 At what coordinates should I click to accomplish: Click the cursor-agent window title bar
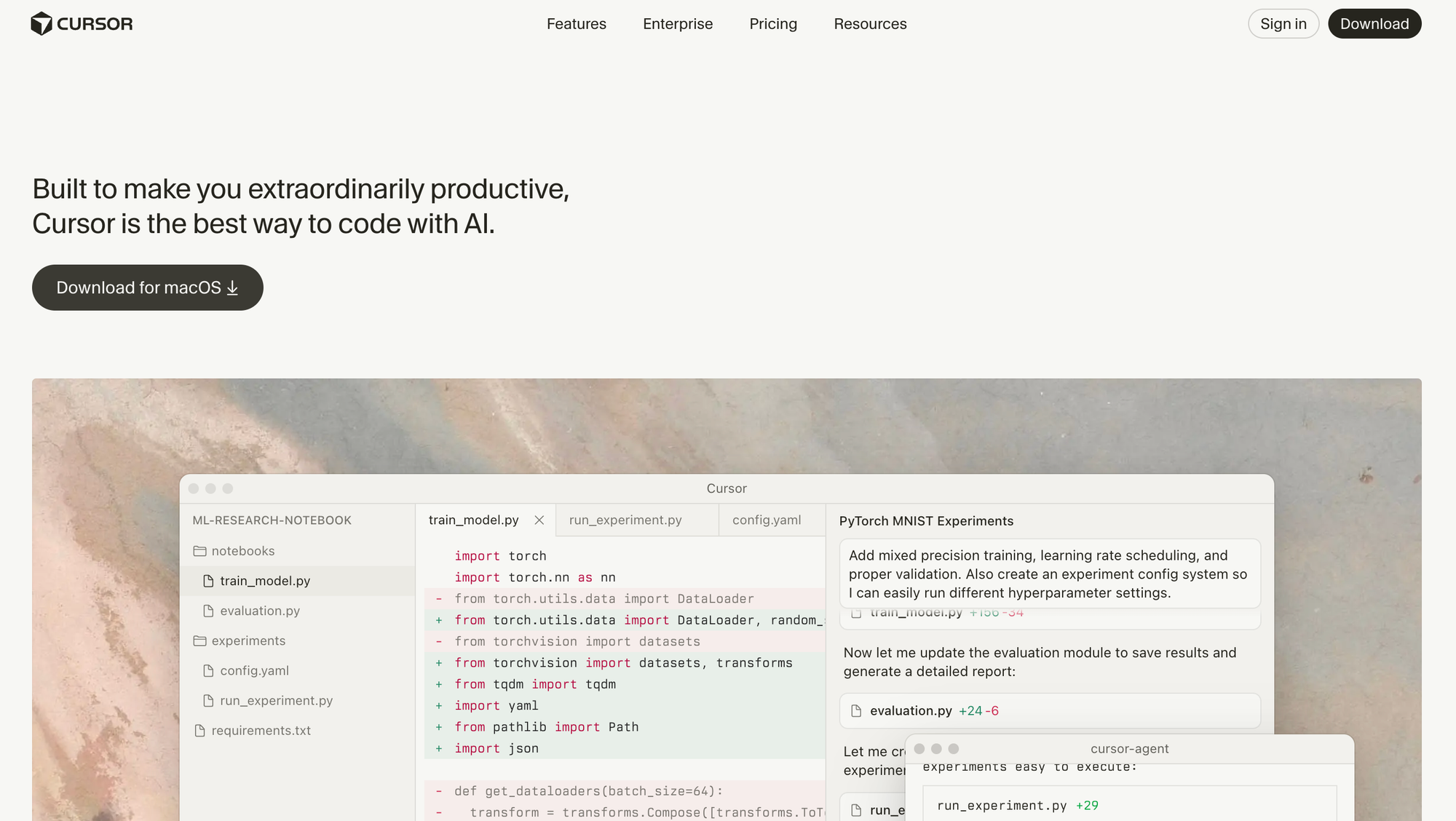[x=1129, y=749]
